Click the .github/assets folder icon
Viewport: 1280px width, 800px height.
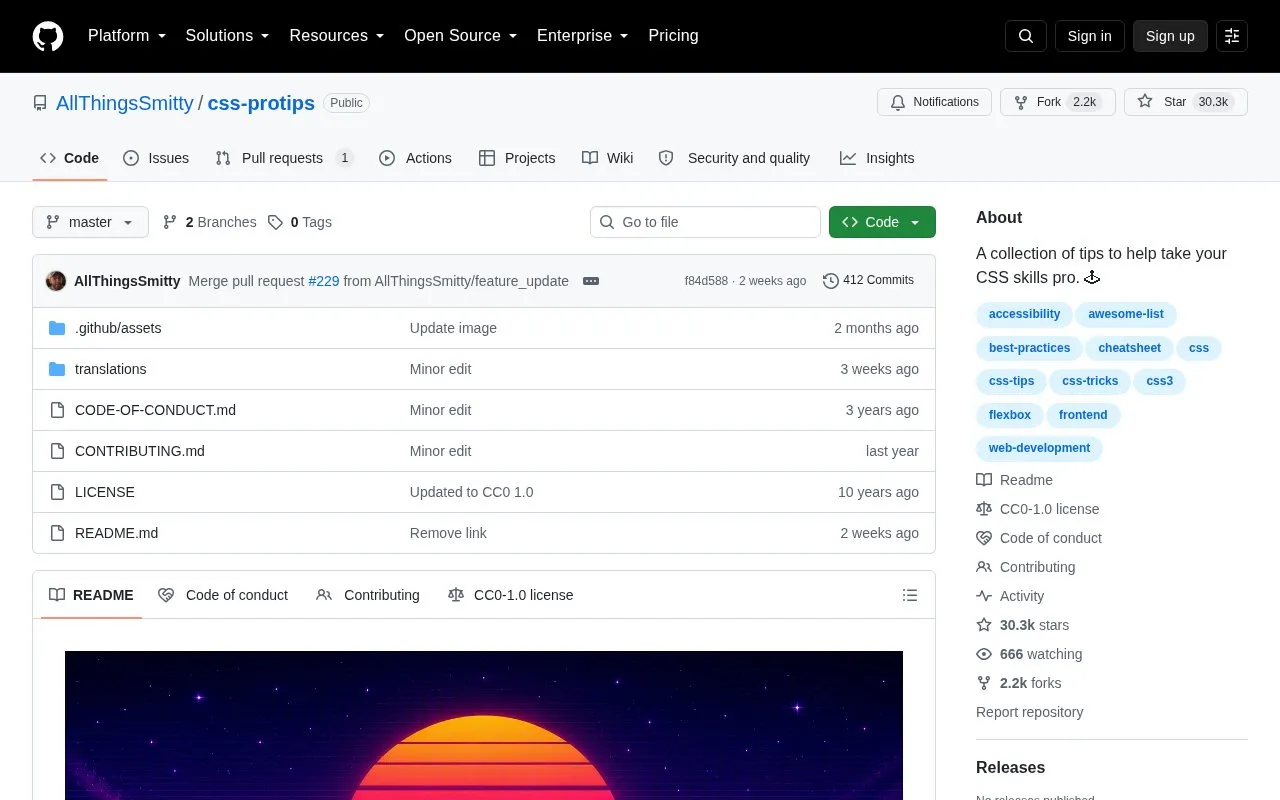click(57, 328)
